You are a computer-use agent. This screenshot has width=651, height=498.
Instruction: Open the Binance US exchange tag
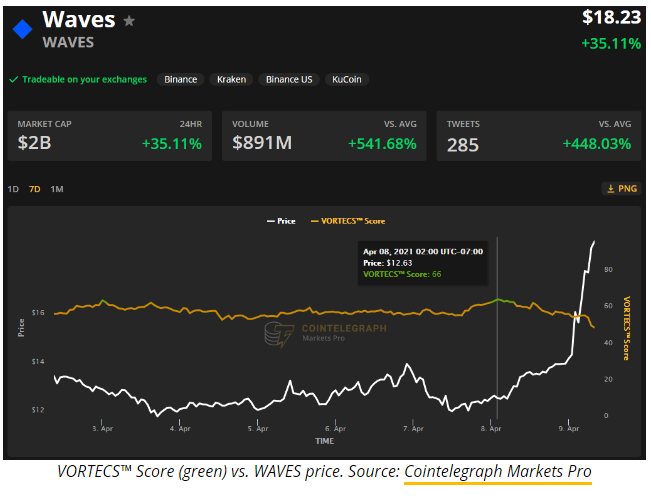tap(289, 79)
